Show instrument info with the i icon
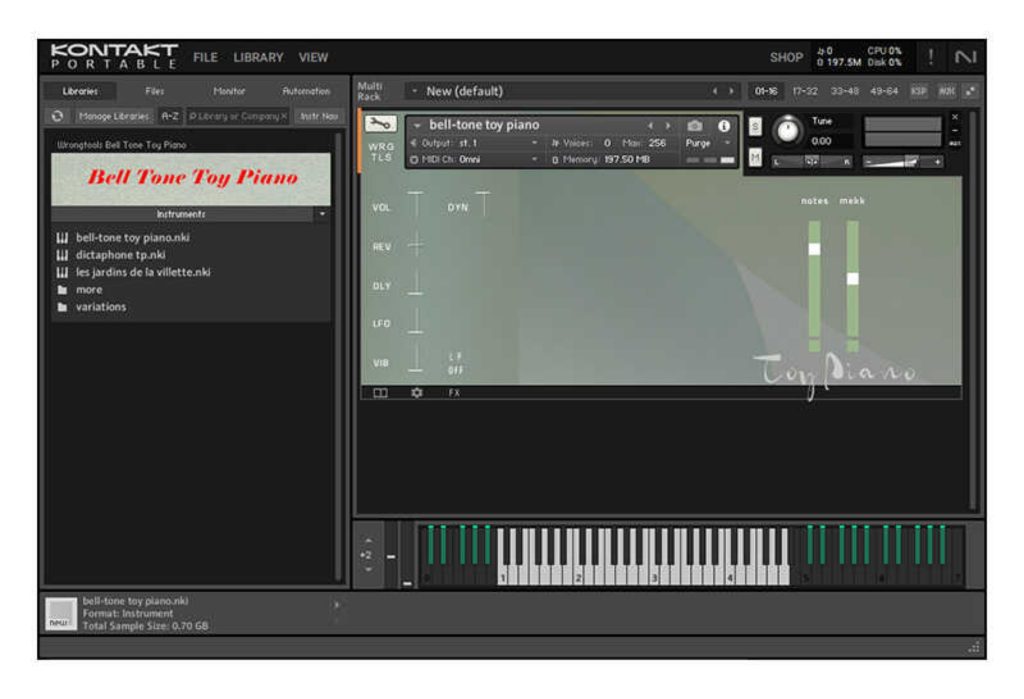This screenshot has height=699, width=1024. point(724,125)
